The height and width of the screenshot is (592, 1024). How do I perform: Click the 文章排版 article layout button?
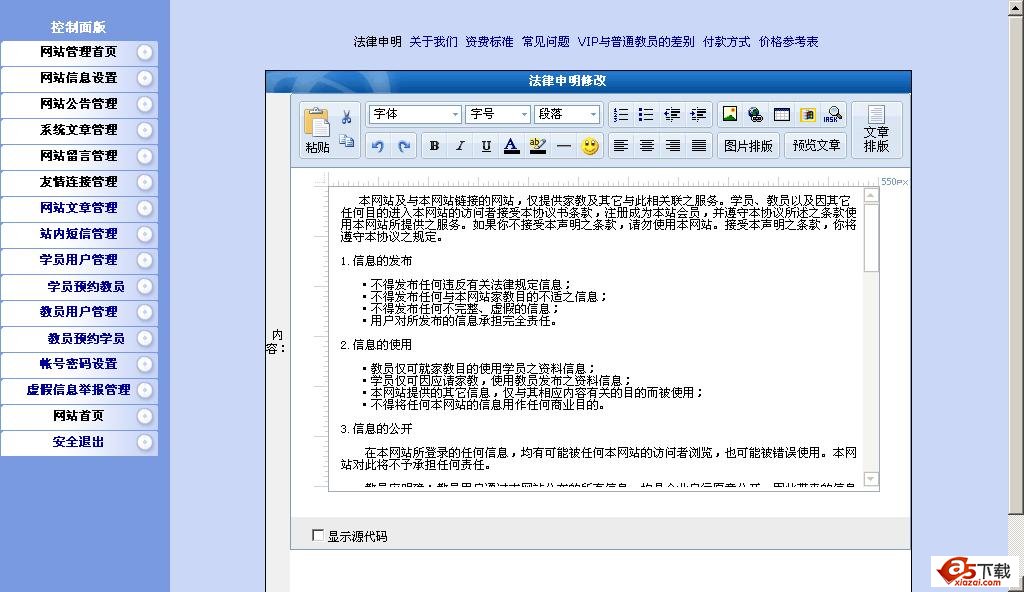(x=876, y=130)
